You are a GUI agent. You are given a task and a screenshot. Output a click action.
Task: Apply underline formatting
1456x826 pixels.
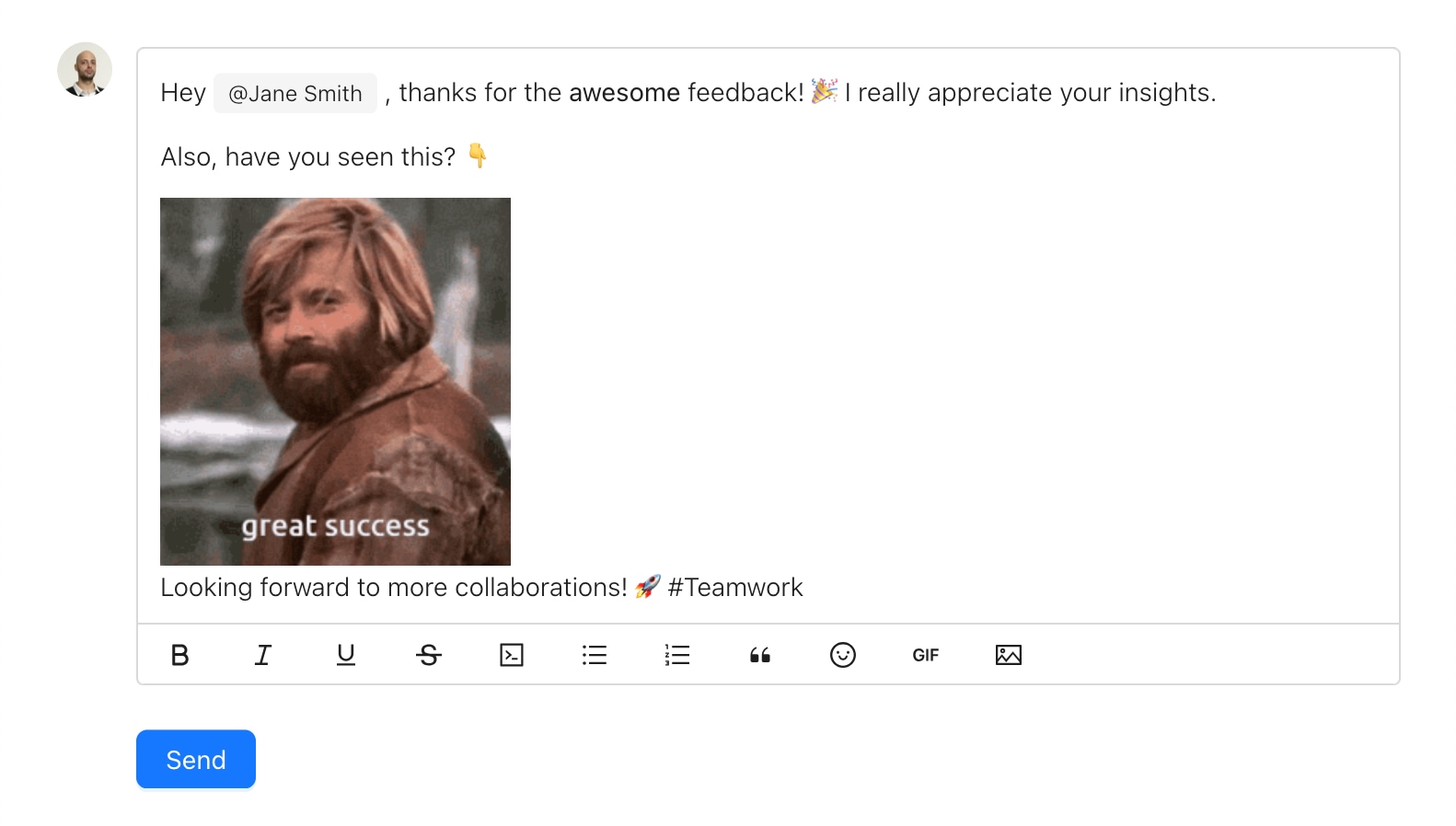coord(345,655)
